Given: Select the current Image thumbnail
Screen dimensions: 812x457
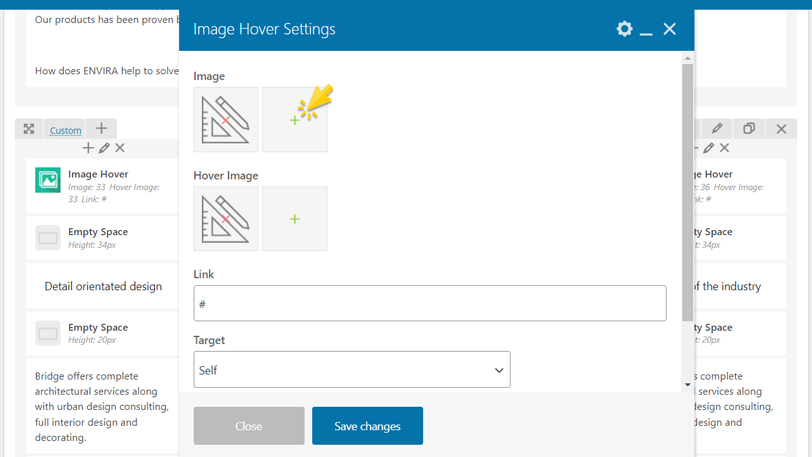Looking at the screenshot, I should 226,120.
